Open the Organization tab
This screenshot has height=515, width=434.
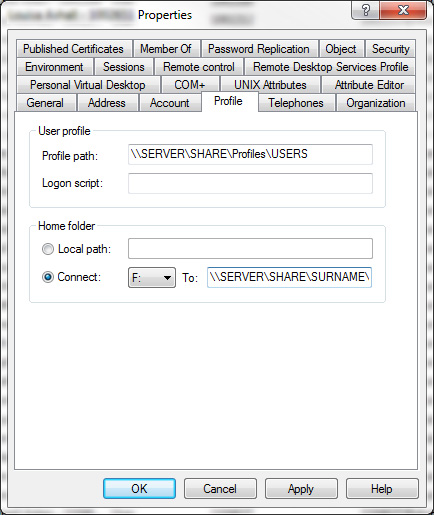[x=376, y=103]
